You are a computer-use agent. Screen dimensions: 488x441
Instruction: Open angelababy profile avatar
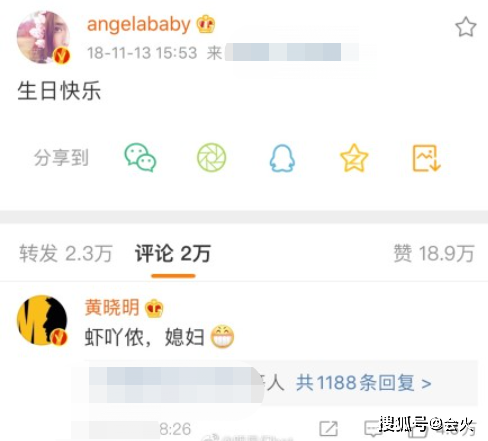pos(43,37)
